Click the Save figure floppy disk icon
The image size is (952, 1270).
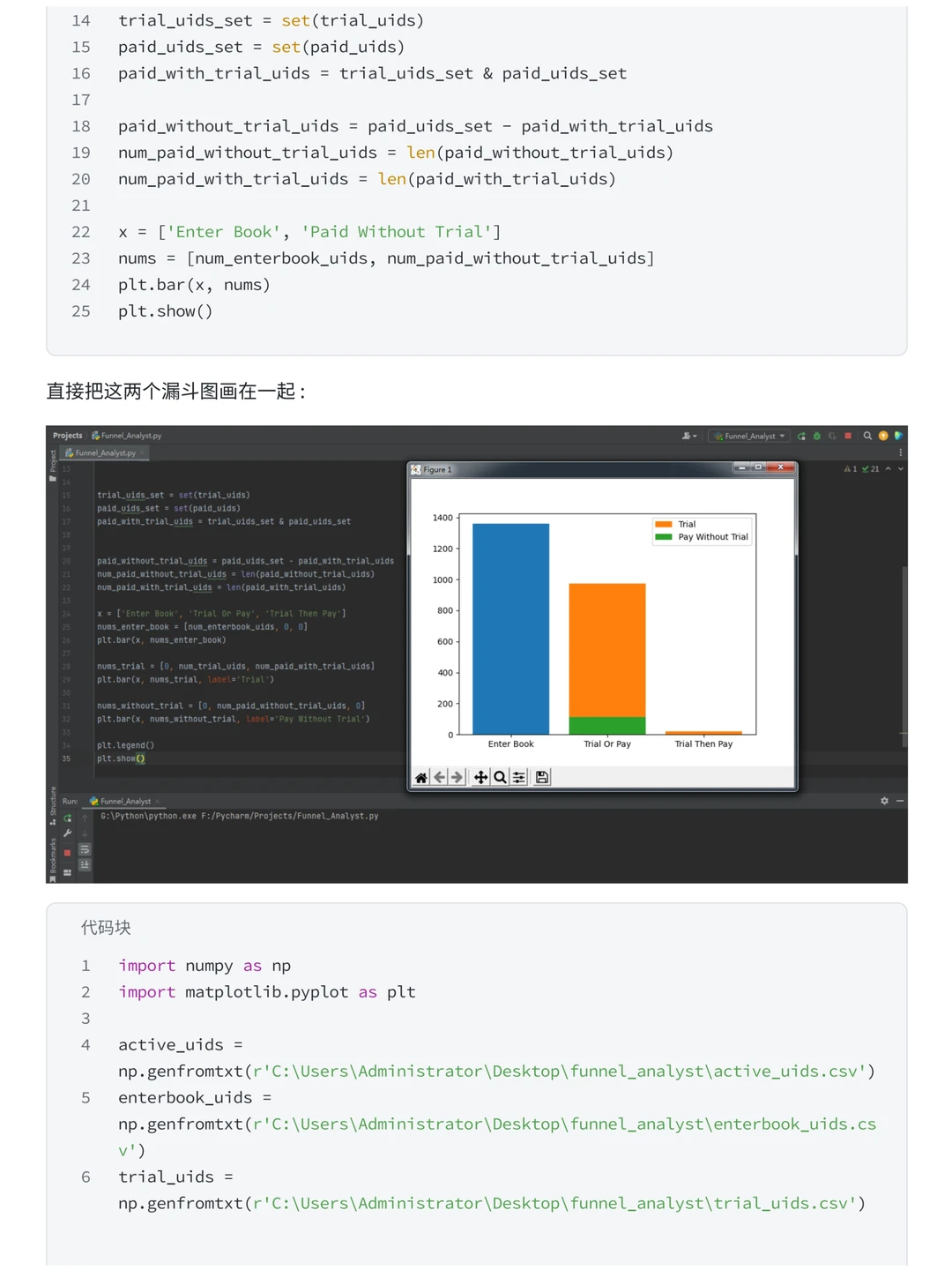tap(542, 777)
